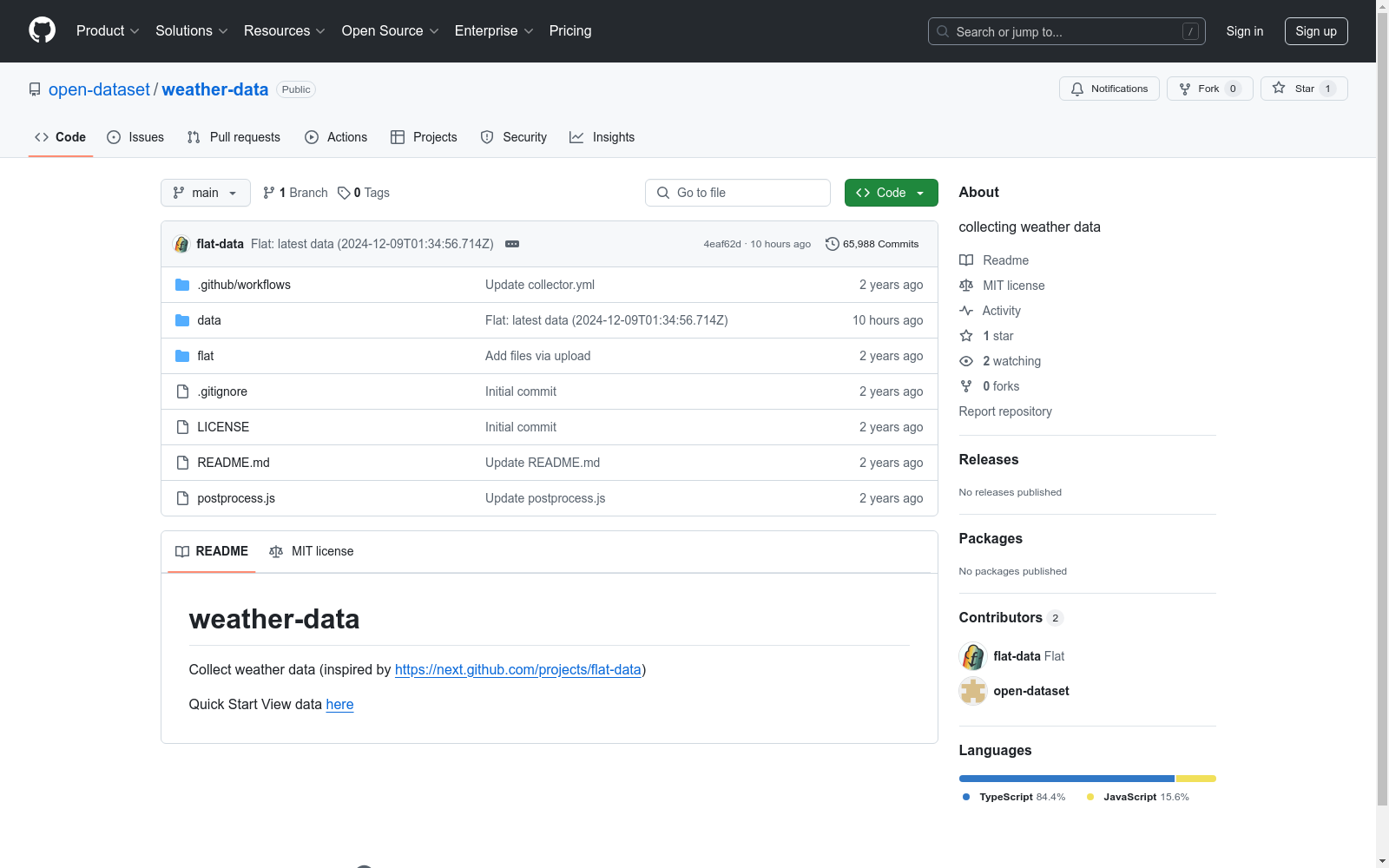1389x868 pixels.
Task: Expand the Resources navigation menu
Action: [x=285, y=31]
